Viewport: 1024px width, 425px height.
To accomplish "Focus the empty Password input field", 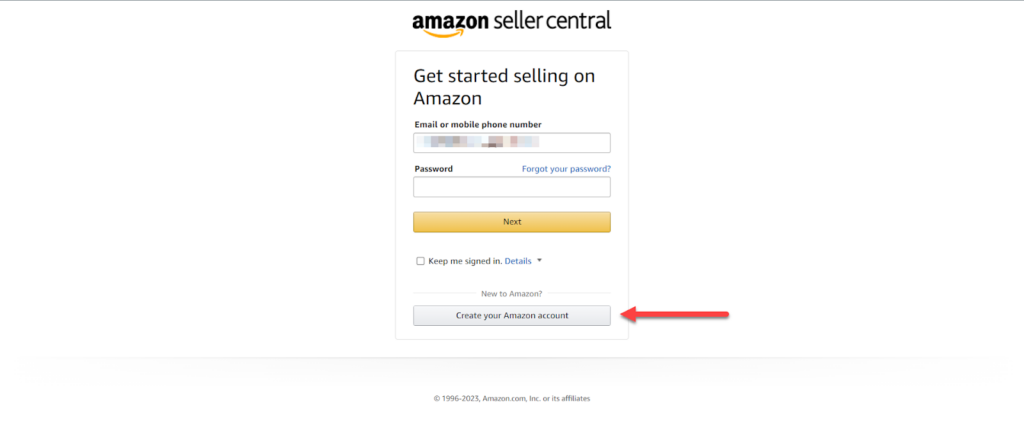I will coord(512,187).
